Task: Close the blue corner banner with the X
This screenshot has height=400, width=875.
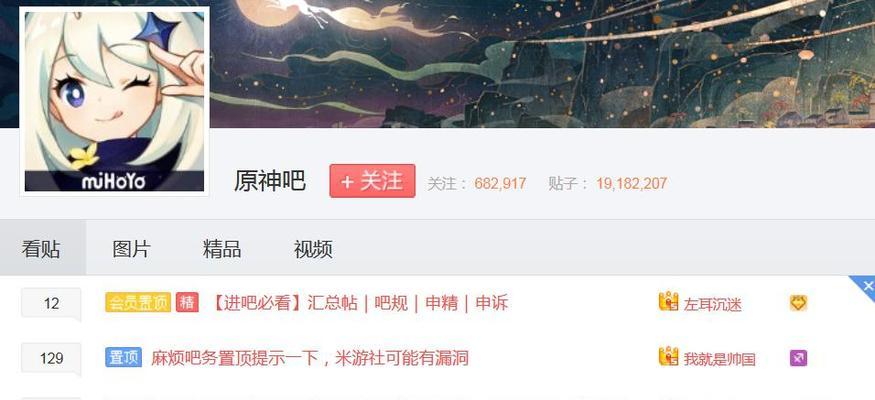Action: click(x=867, y=286)
